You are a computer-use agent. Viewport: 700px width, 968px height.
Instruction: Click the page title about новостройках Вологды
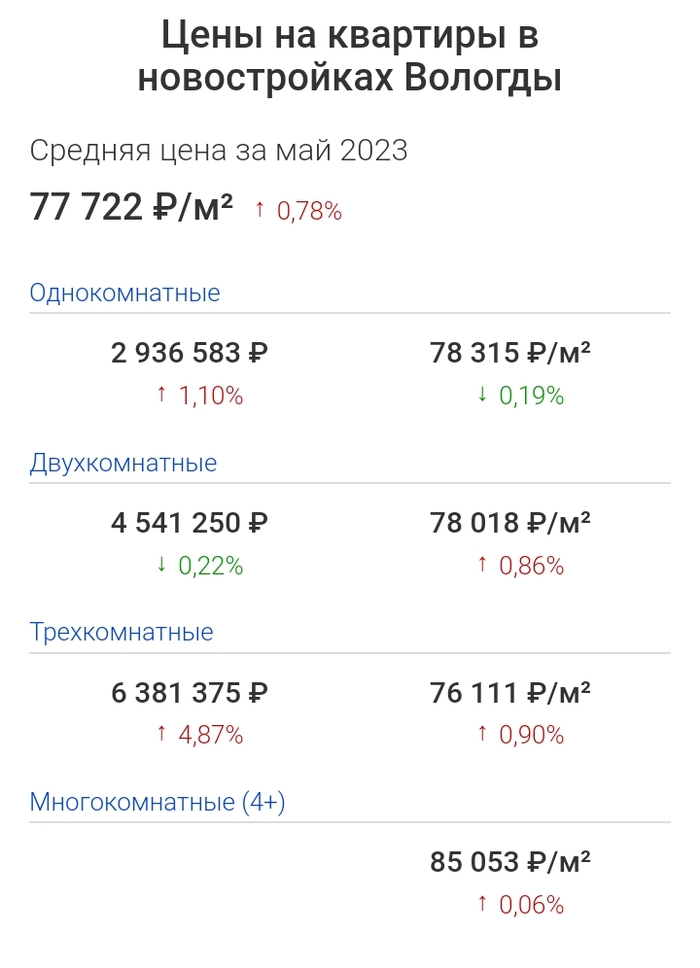click(350, 56)
